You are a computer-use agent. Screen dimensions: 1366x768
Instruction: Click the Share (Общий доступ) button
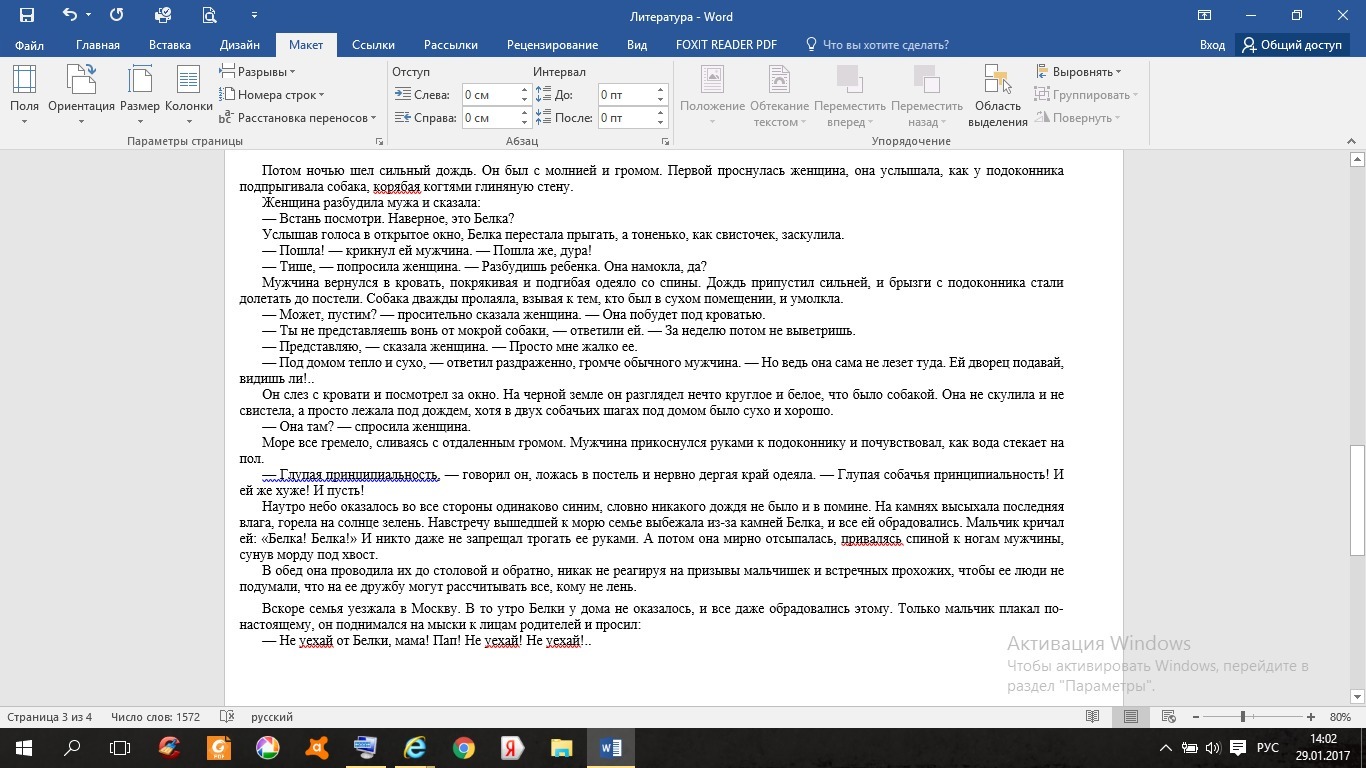pos(1292,45)
